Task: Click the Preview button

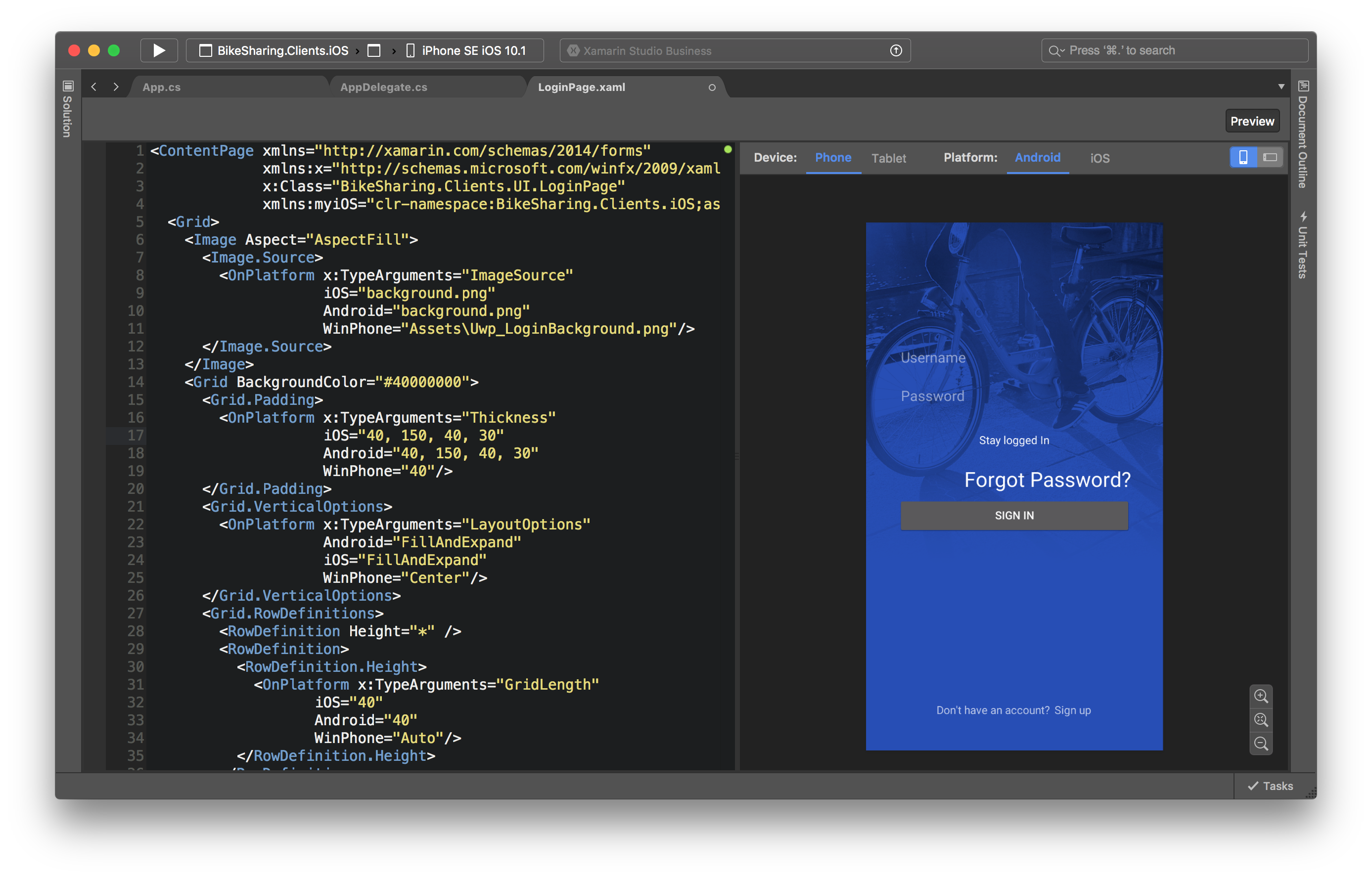Action: pos(1252,121)
